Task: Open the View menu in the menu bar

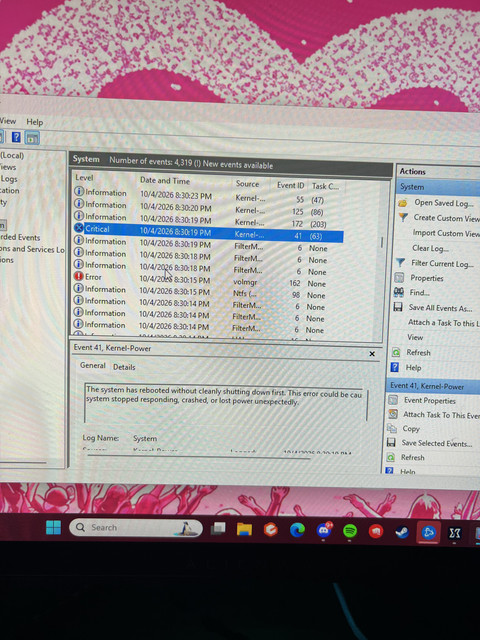Action: (x=8, y=121)
